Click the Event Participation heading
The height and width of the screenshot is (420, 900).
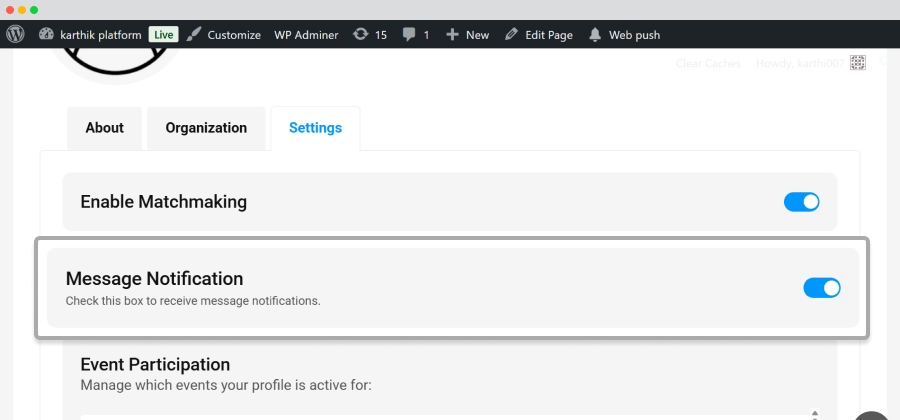(155, 364)
